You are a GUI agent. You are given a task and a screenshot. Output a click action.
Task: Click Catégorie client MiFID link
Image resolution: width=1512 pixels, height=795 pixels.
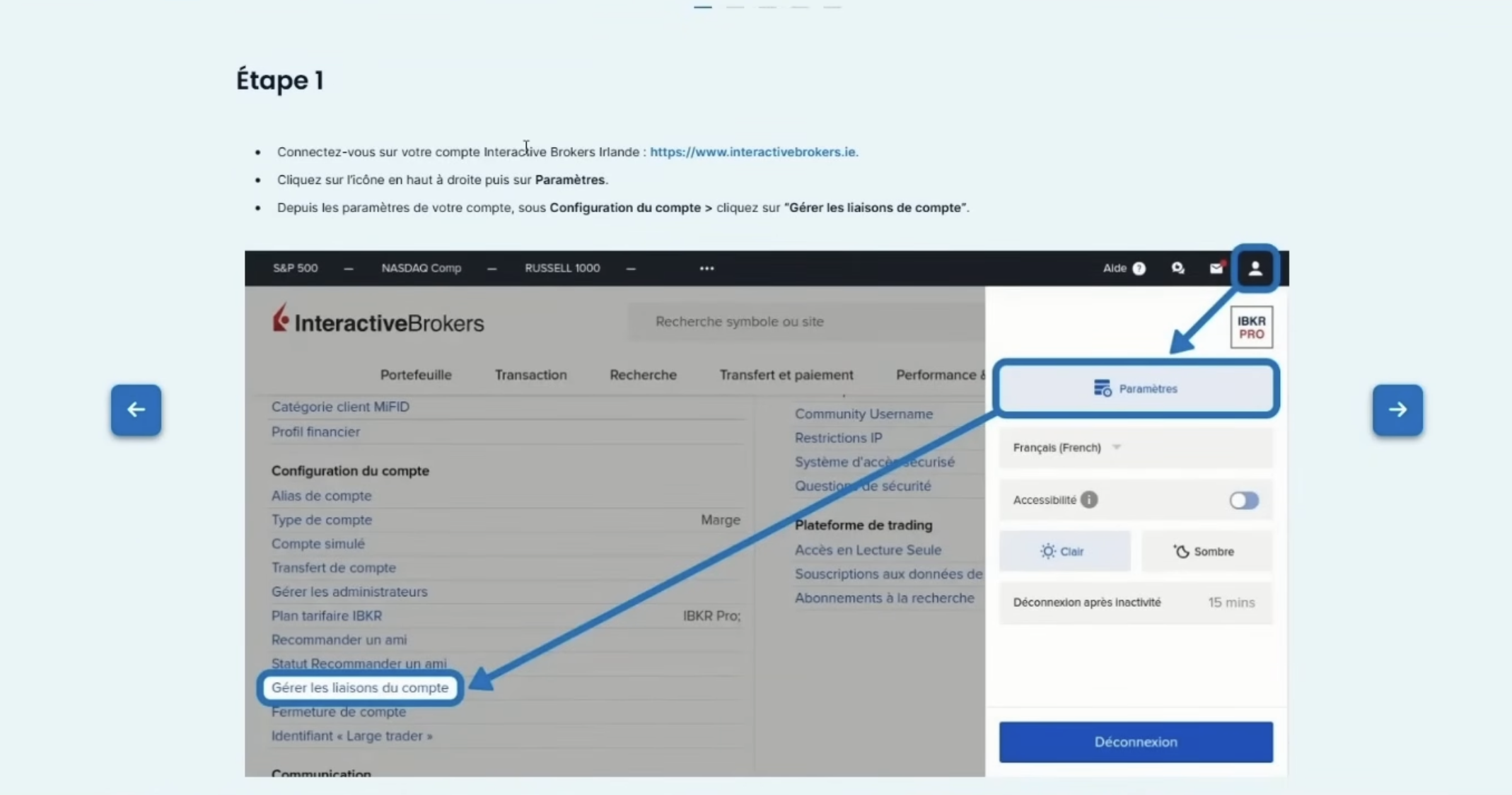[340, 407]
